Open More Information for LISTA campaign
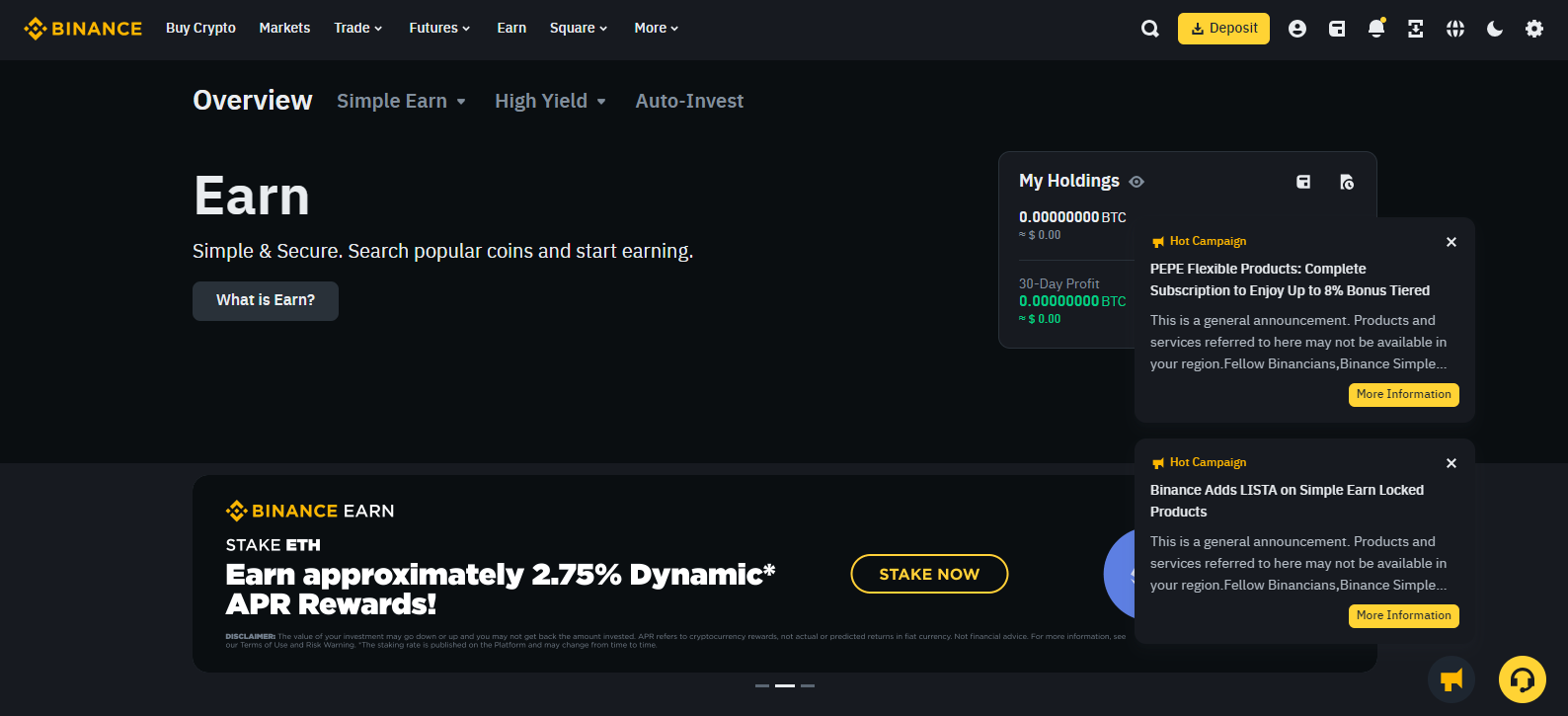This screenshot has width=1568, height=716. [1403, 616]
